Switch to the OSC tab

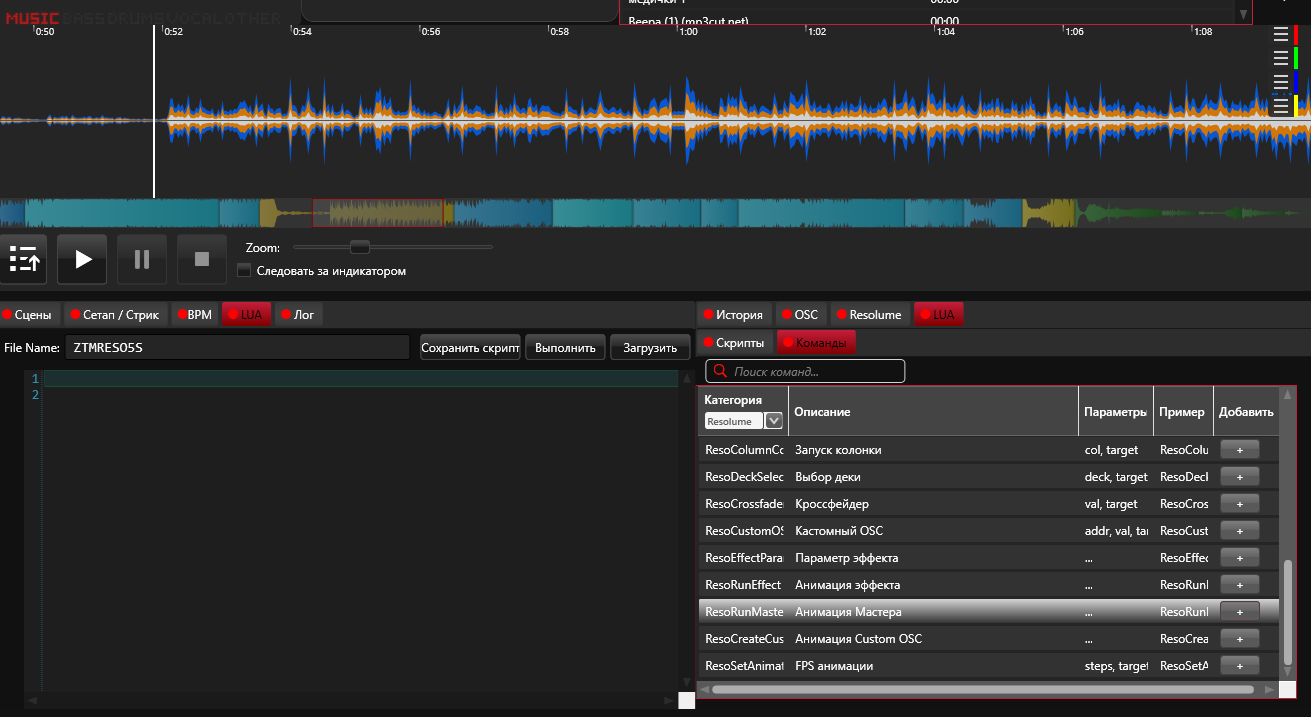tap(801, 314)
